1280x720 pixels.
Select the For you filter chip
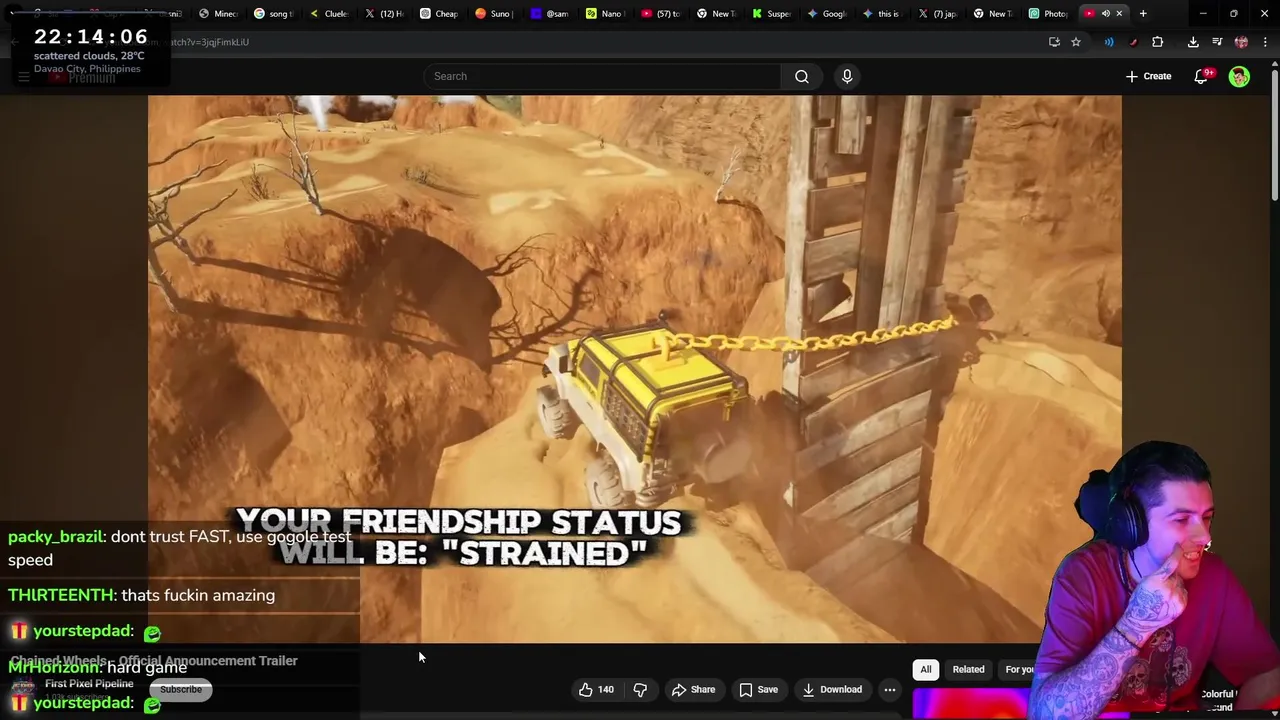pyautogui.click(x=1019, y=669)
